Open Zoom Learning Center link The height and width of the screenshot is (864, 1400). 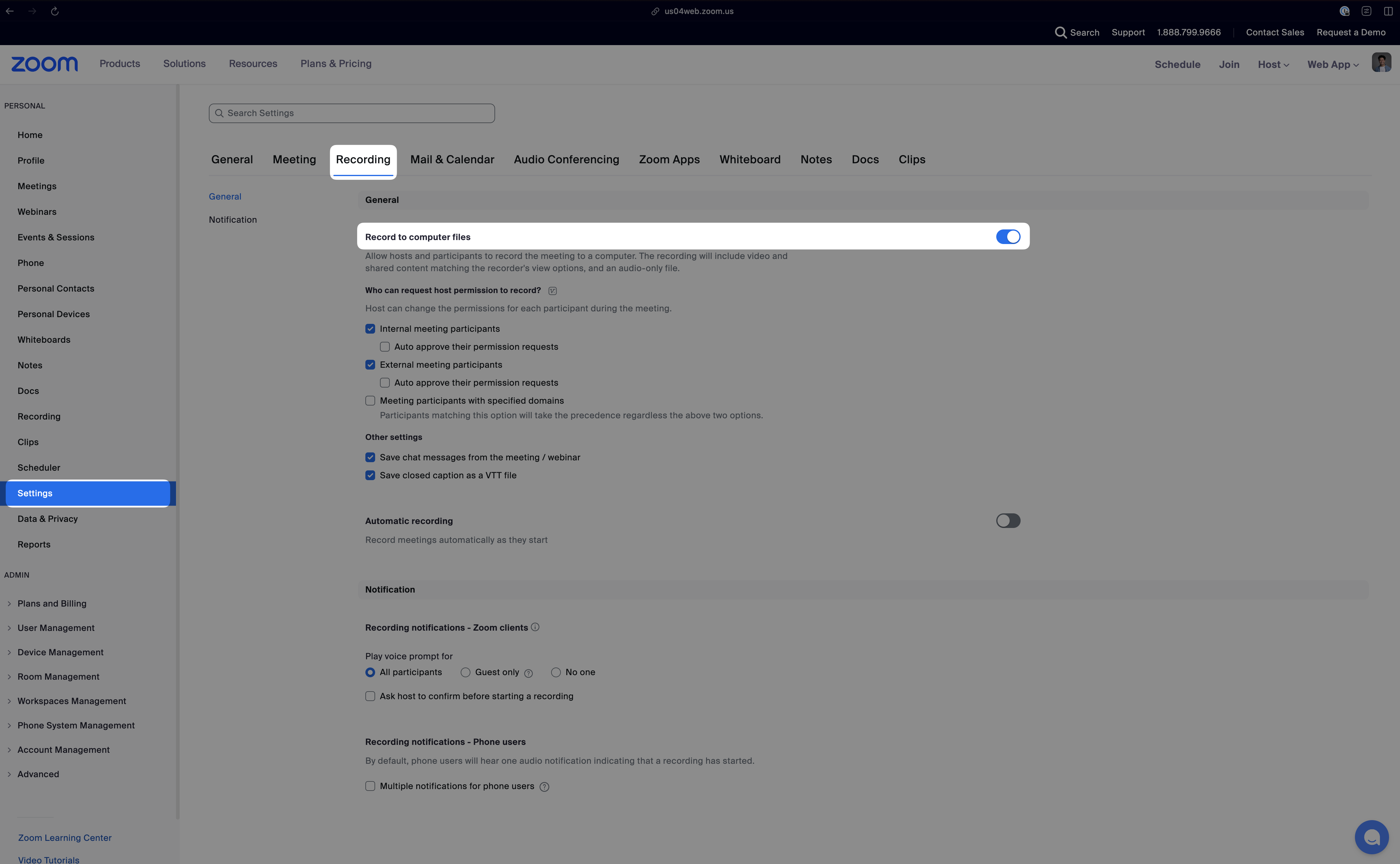(65, 838)
